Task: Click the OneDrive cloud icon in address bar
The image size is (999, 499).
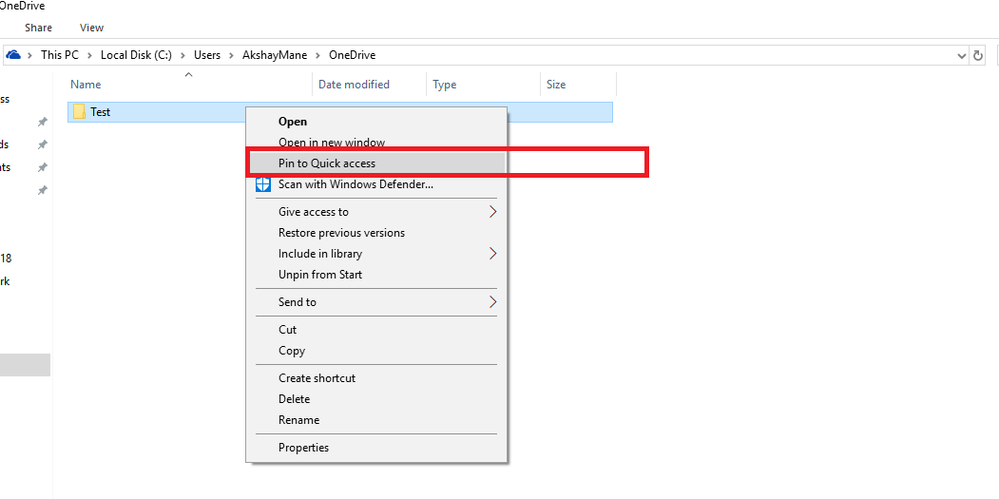Action: [14, 55]
